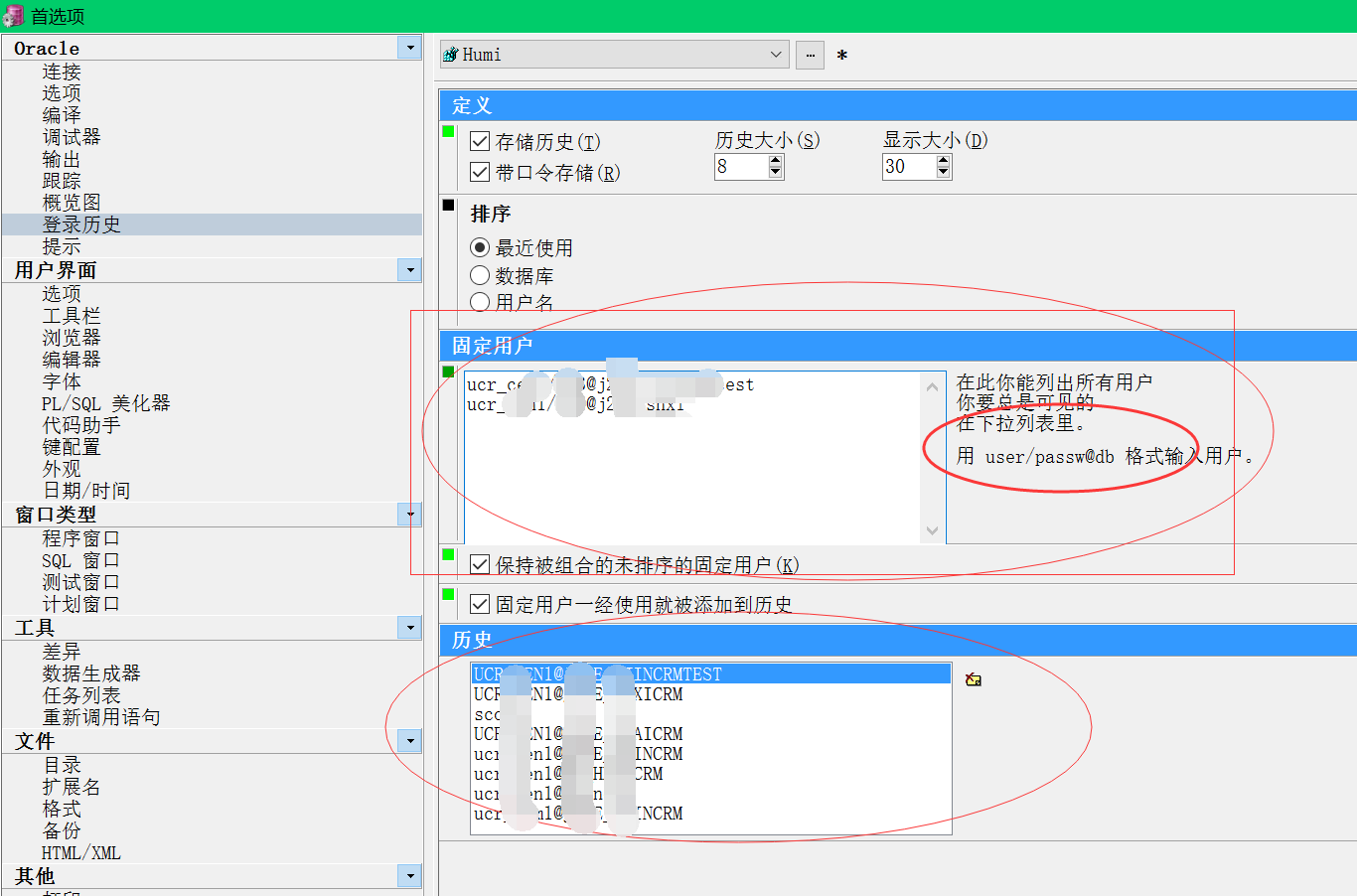Screen dimensions: 1357x896
Task: Click the Humi preference set icon
Action: point(451,55)
